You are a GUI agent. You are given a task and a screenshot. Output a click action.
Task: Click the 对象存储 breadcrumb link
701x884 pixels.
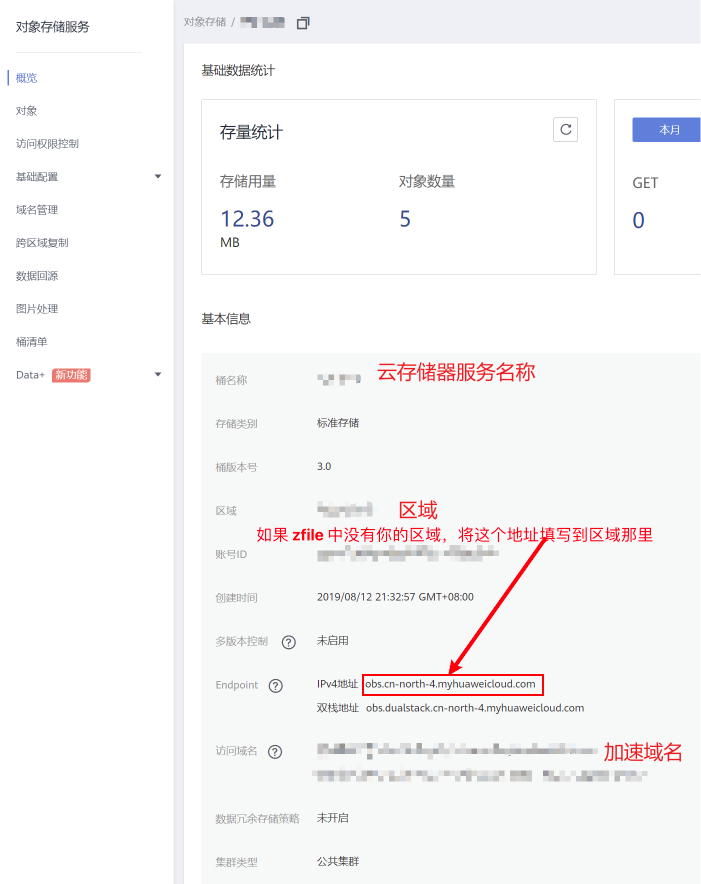(204, 22)
